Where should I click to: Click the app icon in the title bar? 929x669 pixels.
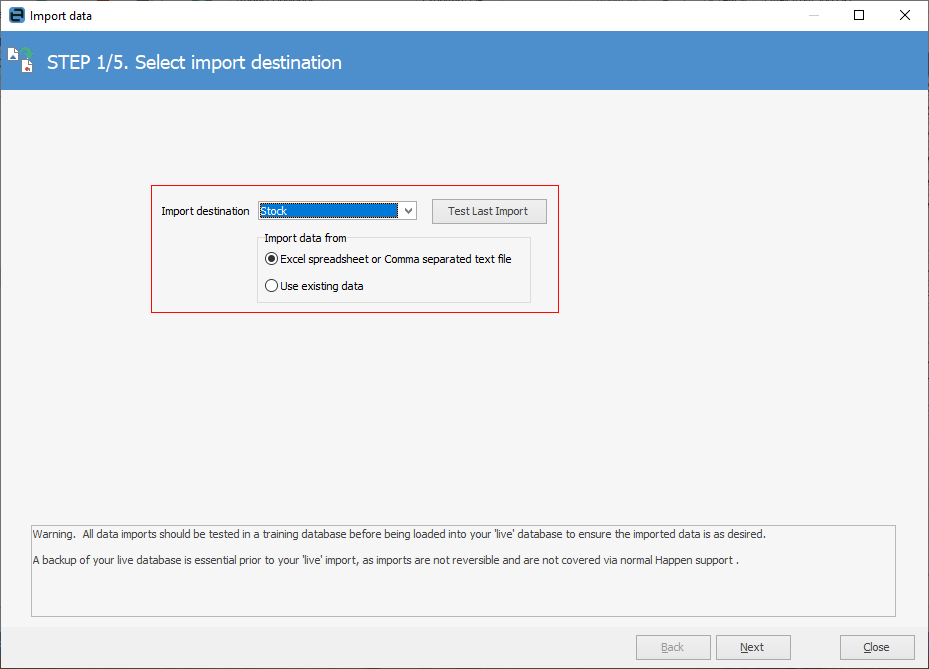click(x=16, y=16)
